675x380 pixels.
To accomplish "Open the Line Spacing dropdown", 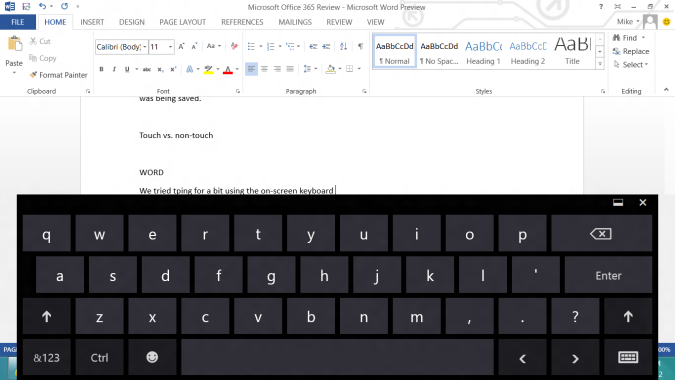I will (x=310, y=69).
